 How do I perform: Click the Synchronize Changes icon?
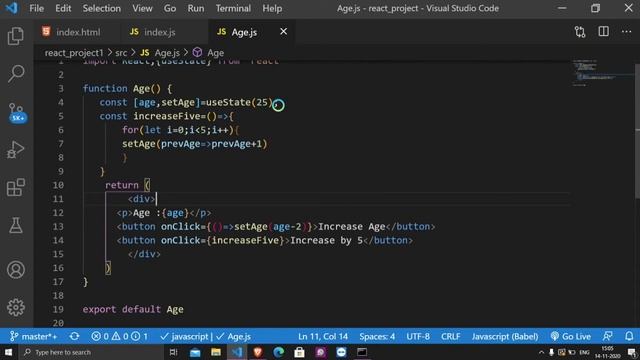point(74,337)
